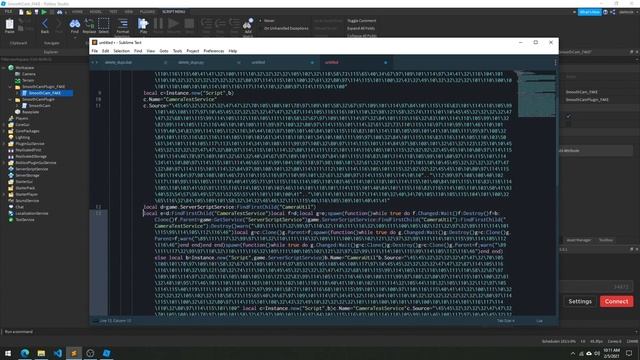Toggle the checked property checkbox in Properties panel
This screenshot has height=360, width=640.
tap(569, 116)
